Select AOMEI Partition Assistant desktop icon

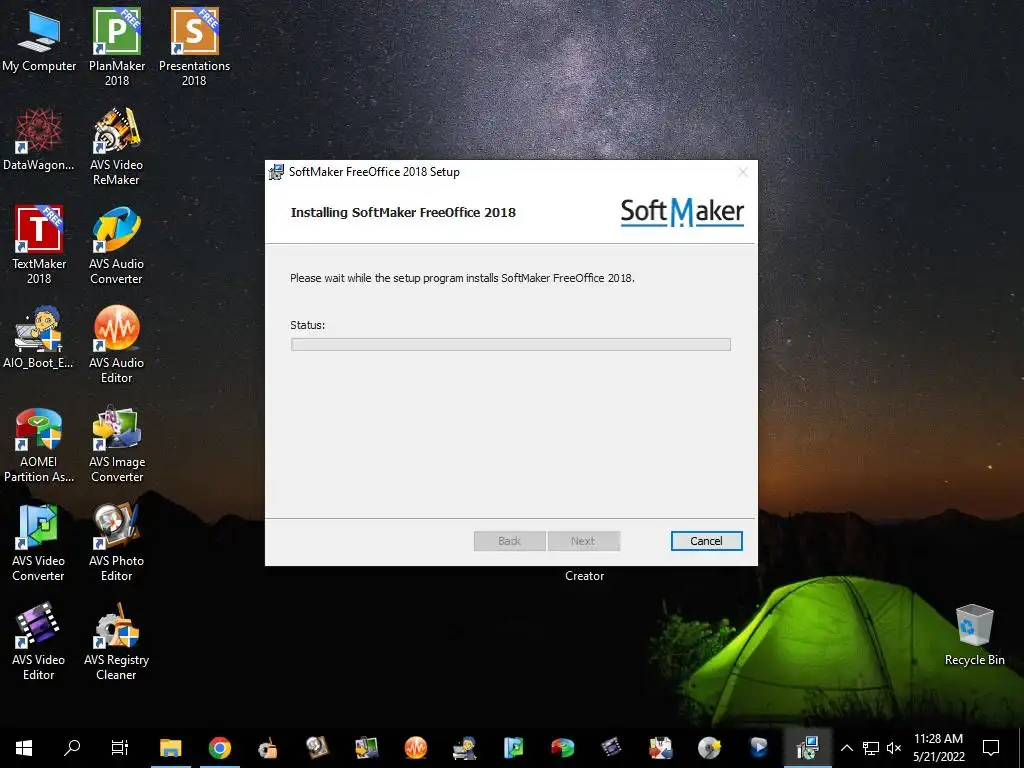point(39,444)
